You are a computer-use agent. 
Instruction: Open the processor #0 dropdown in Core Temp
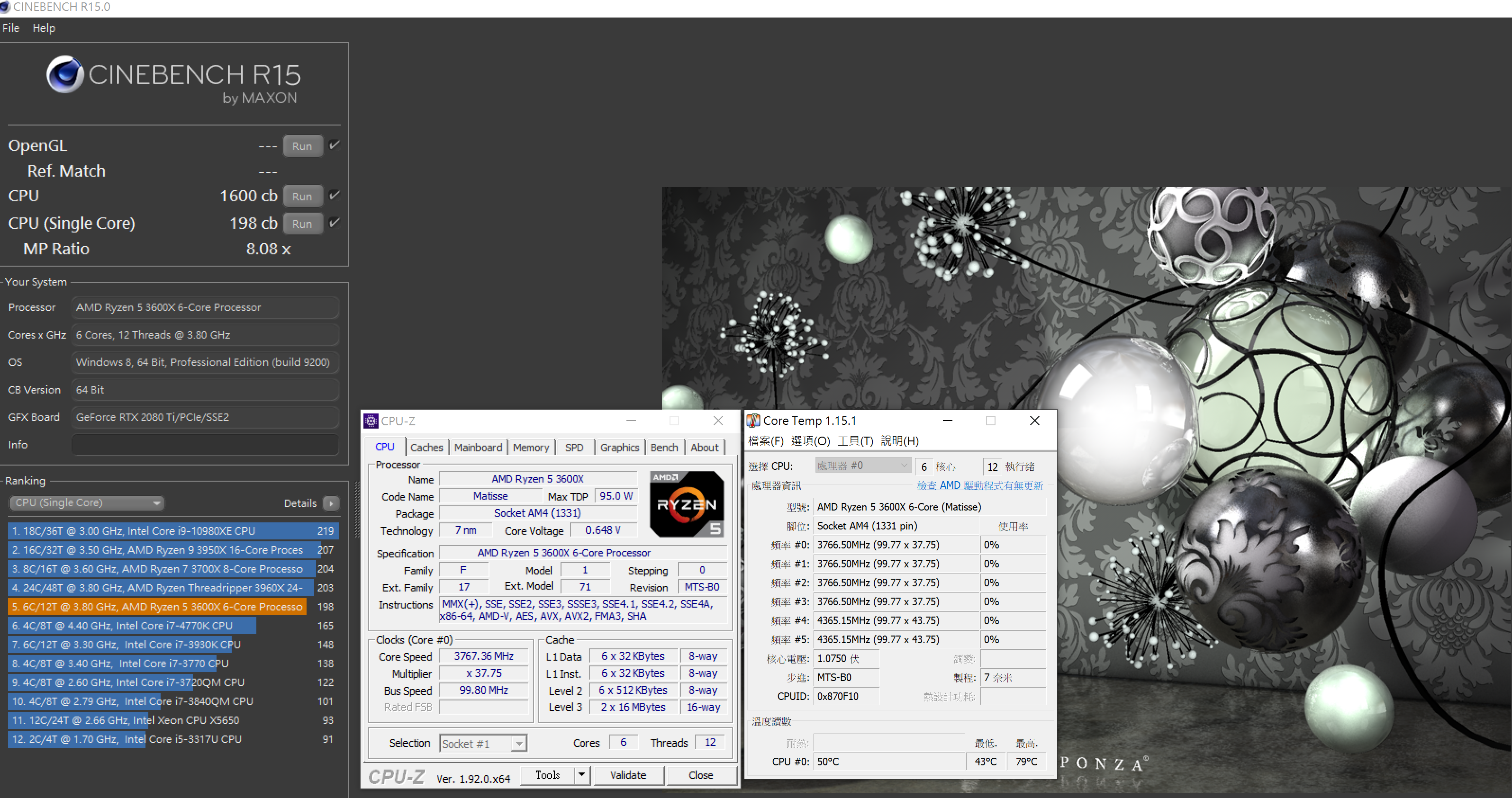(x=863, y=466)
